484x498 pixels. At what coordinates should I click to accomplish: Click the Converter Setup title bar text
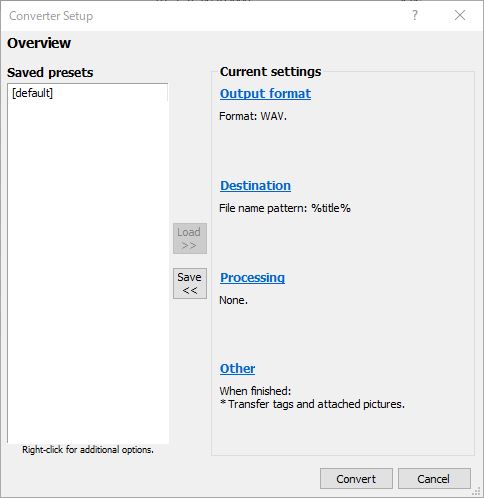pos(51,16)
